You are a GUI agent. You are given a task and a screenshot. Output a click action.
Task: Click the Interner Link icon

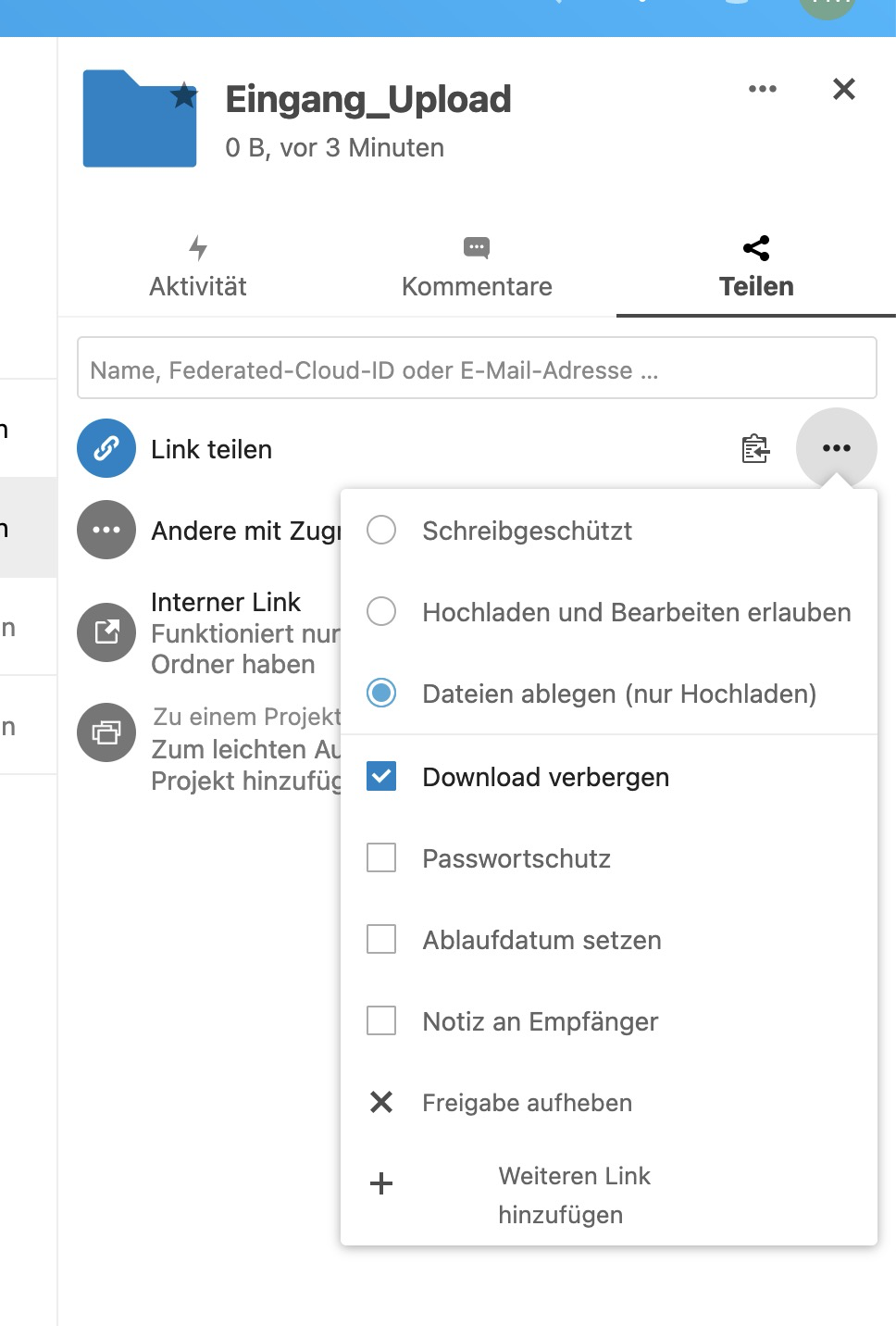[x=106, y=632]
